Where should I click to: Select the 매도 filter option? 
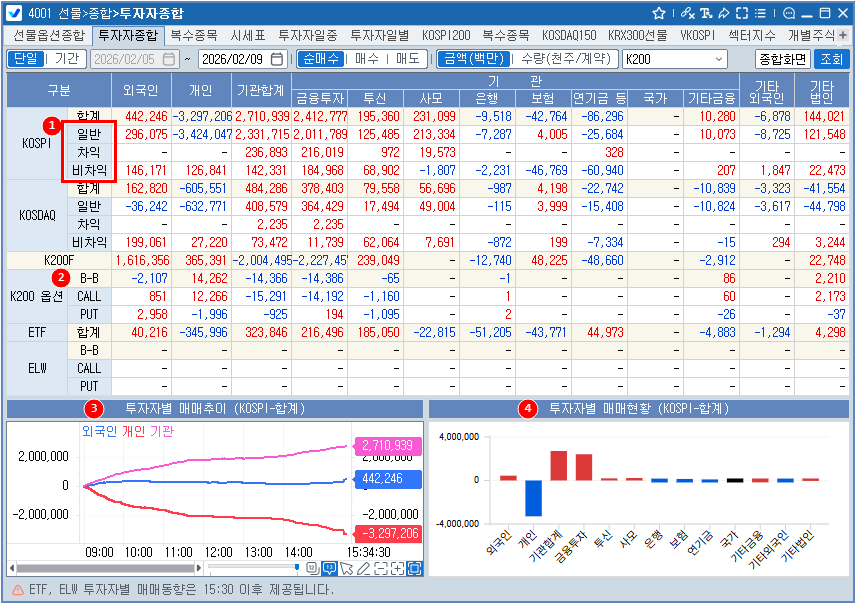pos(407,59)
